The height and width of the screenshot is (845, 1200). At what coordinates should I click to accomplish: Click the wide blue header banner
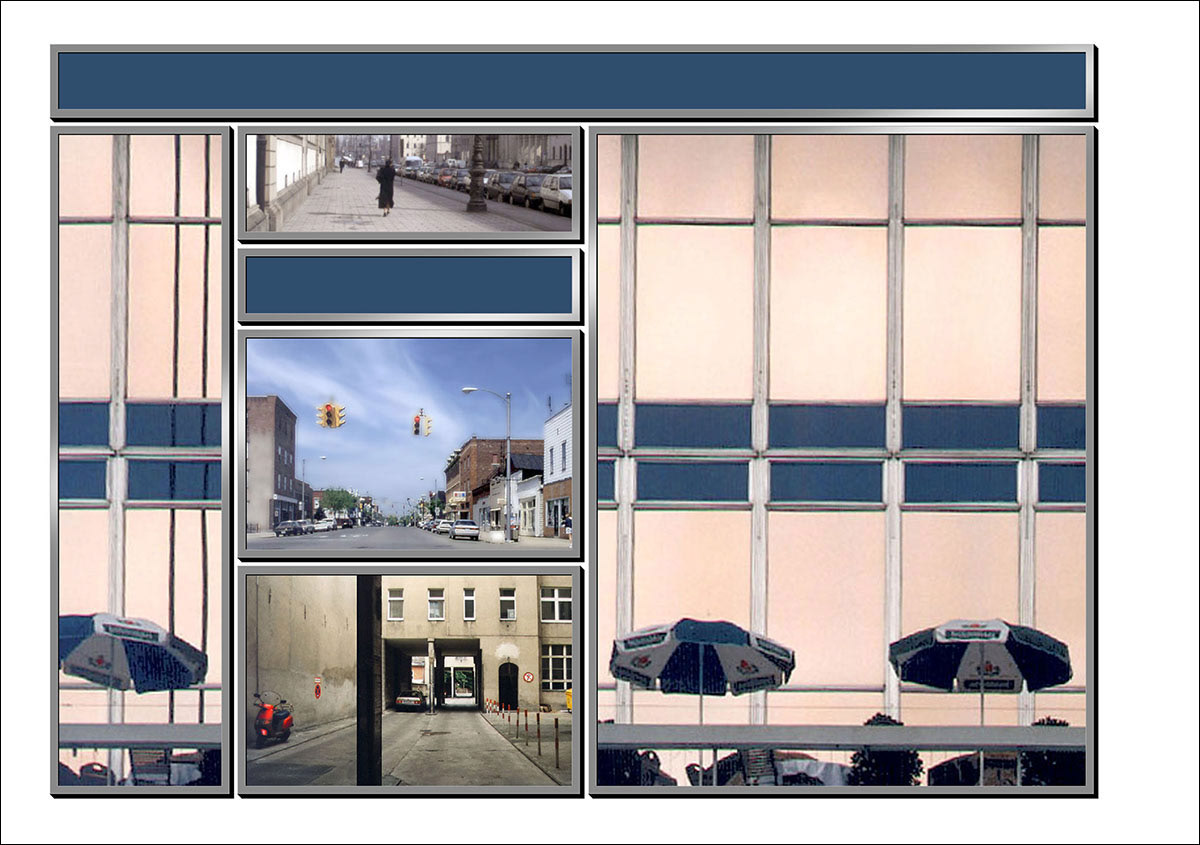[572, 81]
